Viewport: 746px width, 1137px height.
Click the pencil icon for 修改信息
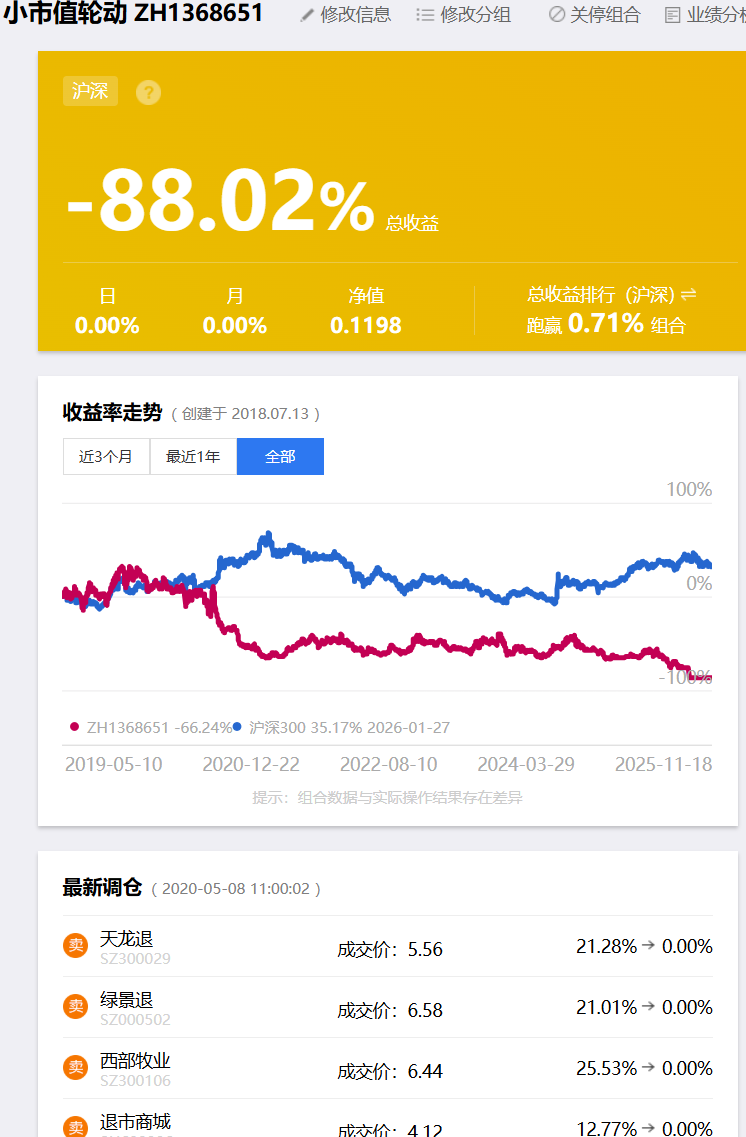pyautogui.click(x=307, y=15)
